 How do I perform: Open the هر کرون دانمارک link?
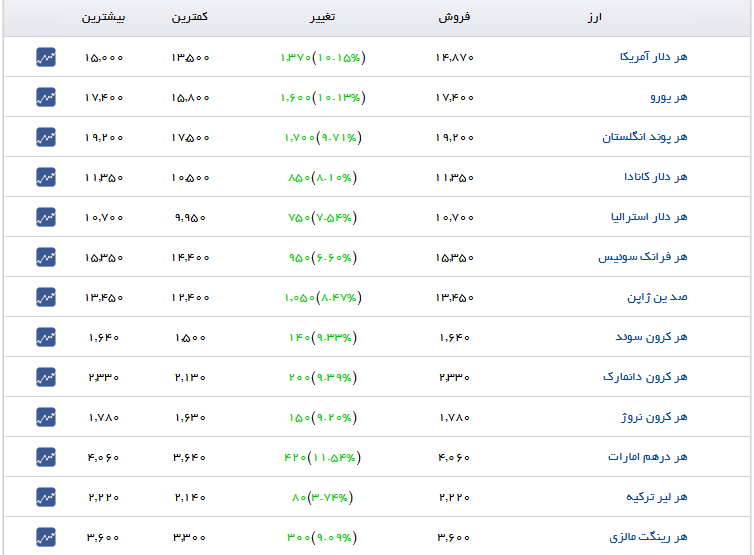645,377
